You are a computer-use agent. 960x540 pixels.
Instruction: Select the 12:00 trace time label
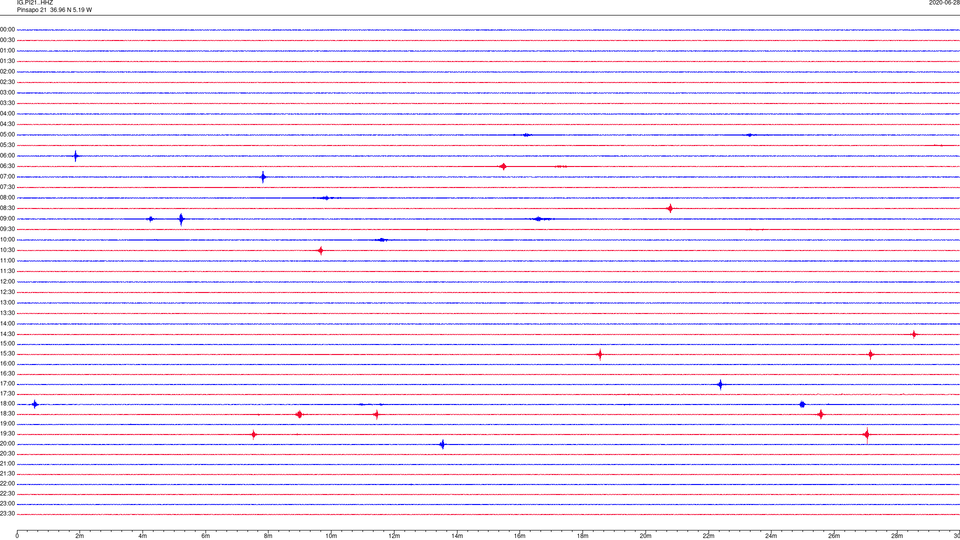point(7,282)
